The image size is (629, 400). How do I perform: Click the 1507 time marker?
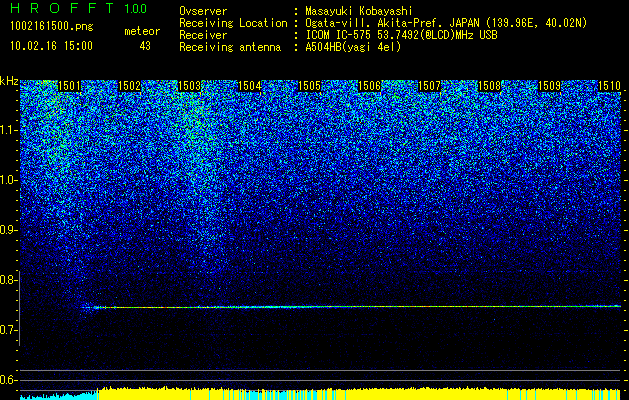[x=429, y=86]
